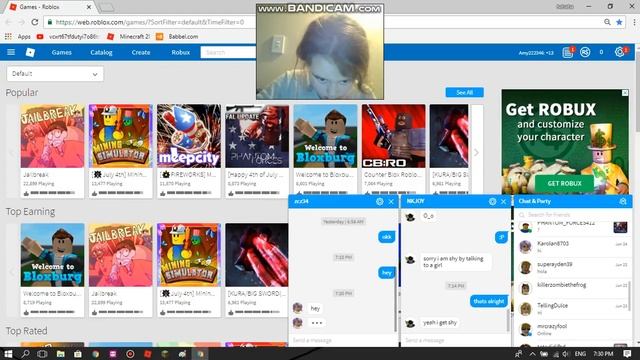Open Karolan8703 conversation in chat list
The width and height of the screenshot is (640, 360).
573,247
